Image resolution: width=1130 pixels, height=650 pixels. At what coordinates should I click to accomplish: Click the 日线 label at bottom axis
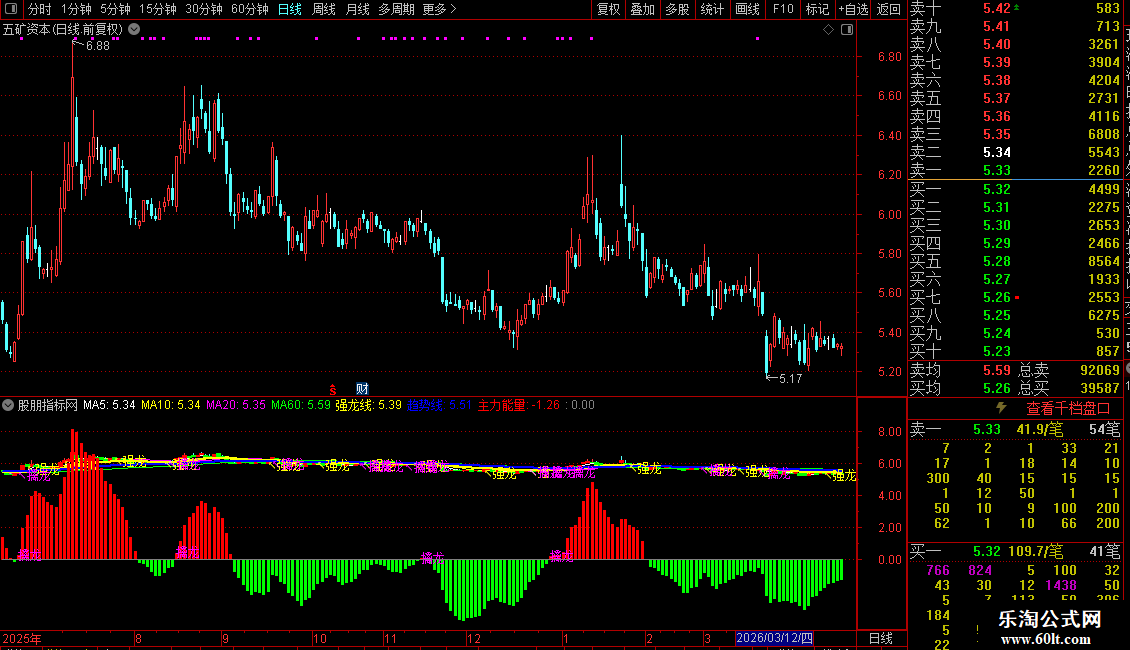click(x=881, y=638)
